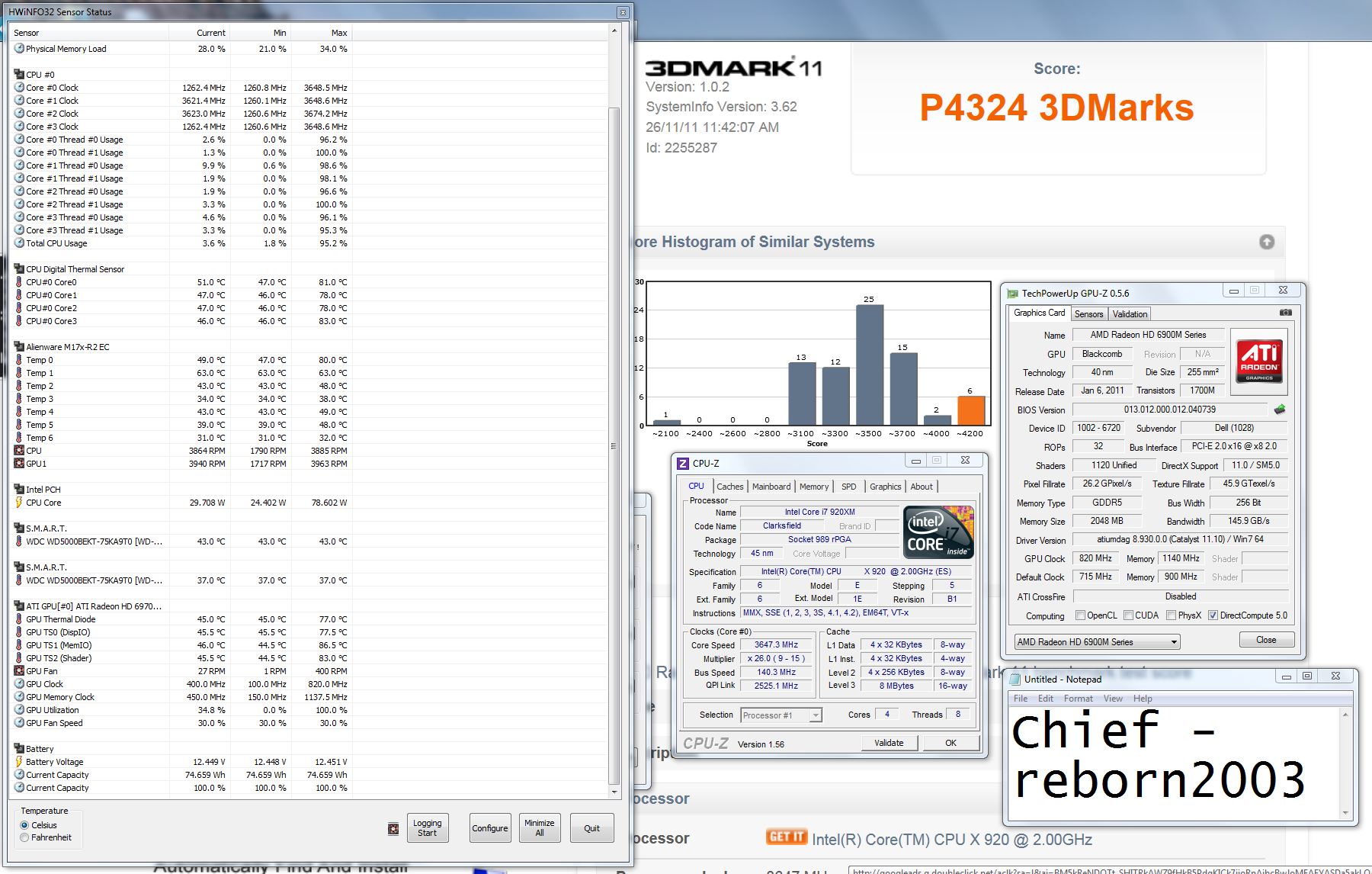Click the GPU-Z screenshot camera icon
This screenshot has width=1372, height=874.
point(1286,313)
